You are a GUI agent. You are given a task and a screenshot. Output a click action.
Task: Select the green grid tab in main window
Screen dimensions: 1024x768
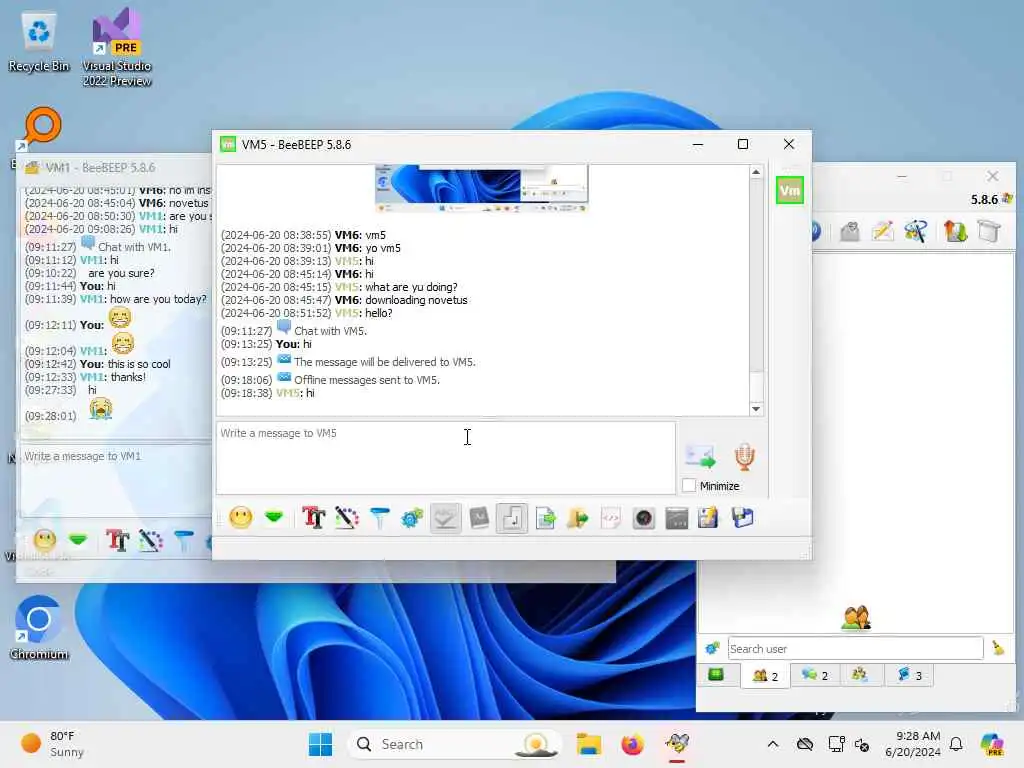click(x=716, y=675)
